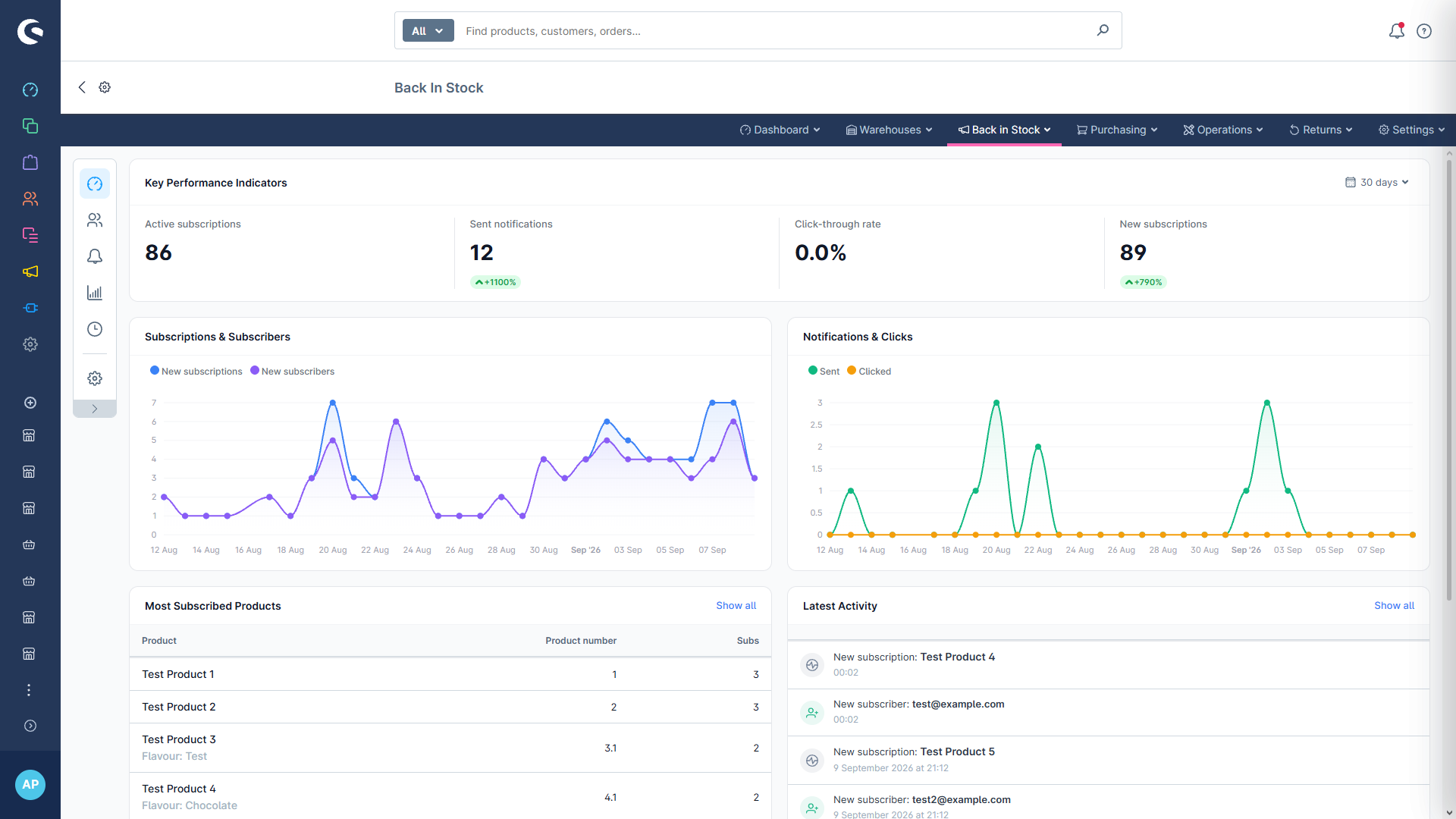Viewport: 1456px width, 819px height.
Task: Open history clock icon in module sidebar
Action: point(95,329)
